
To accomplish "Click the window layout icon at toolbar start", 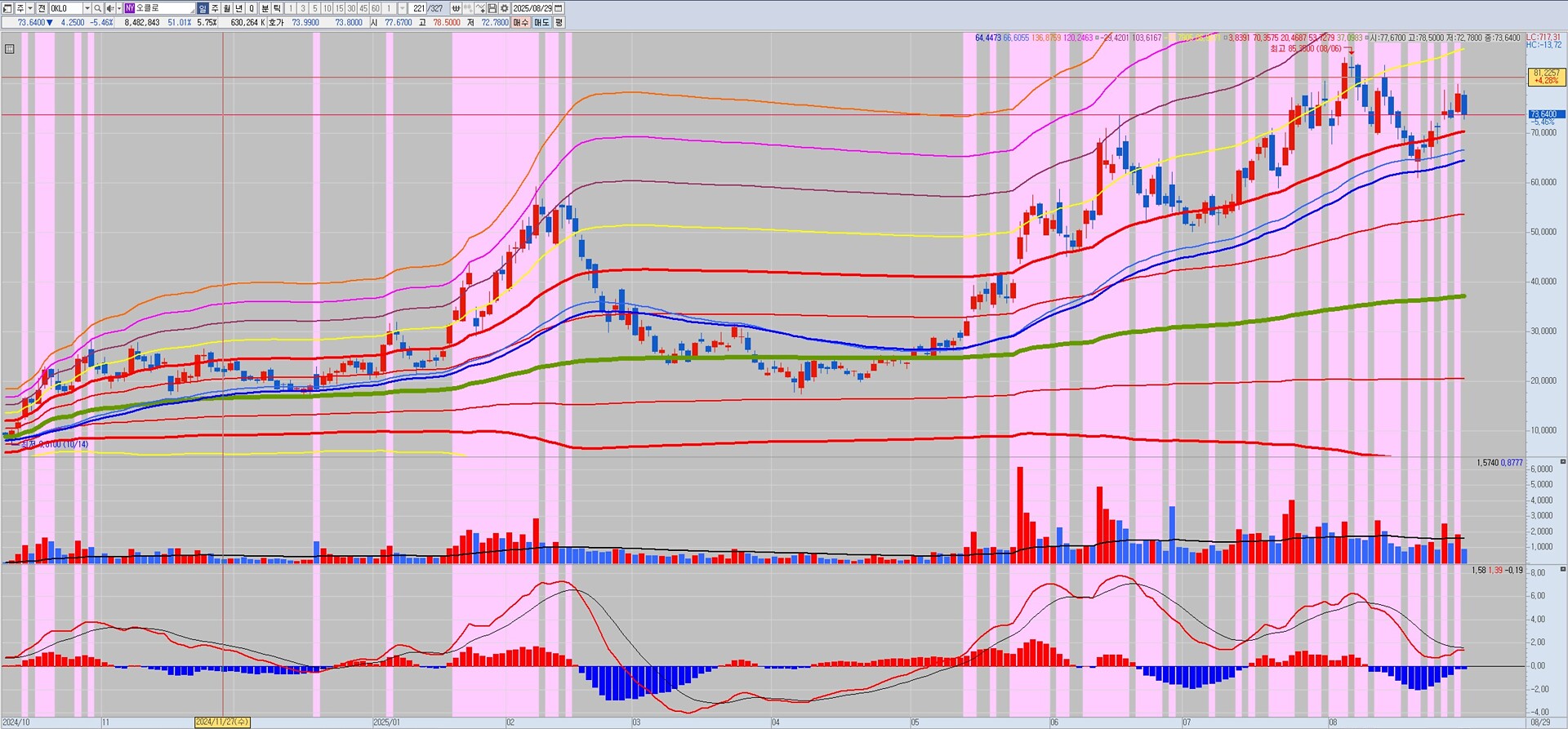I will pos(7,8).
